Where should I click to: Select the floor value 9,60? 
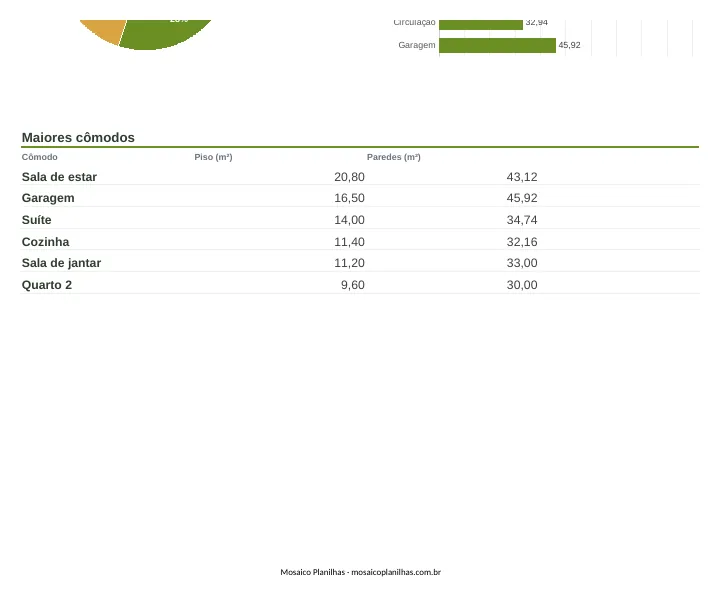pos(353,285)
